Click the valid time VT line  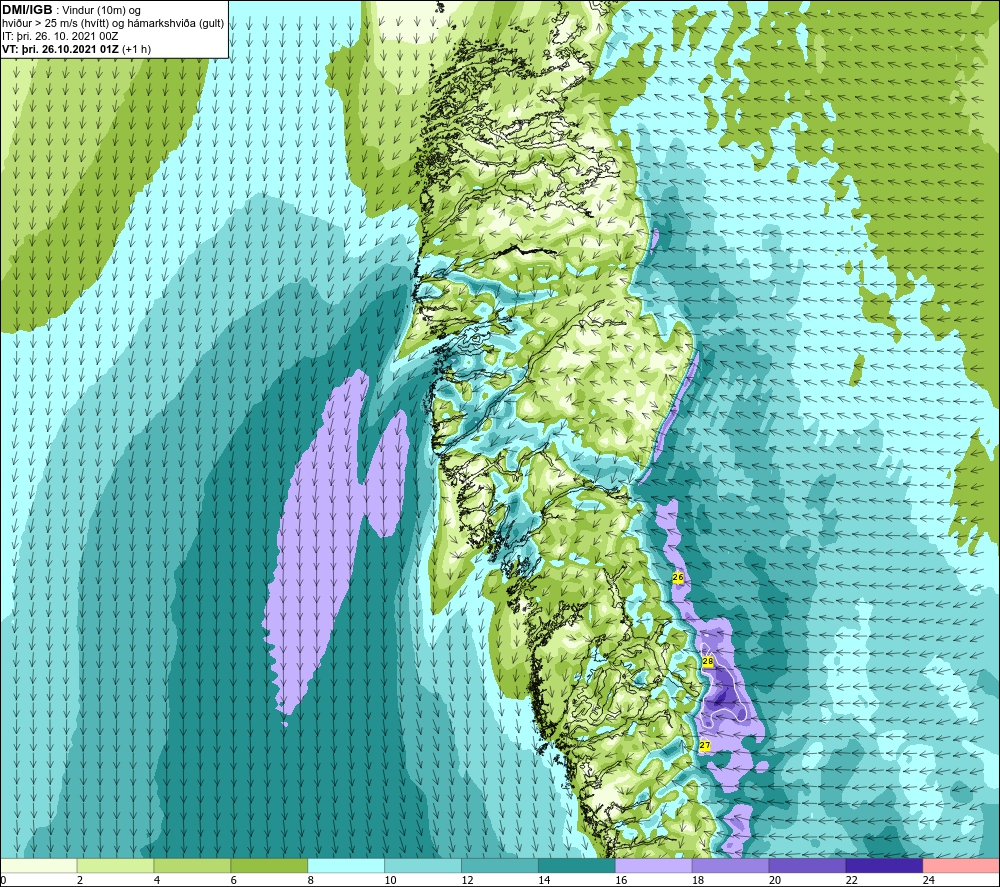pyautogui.click(x=77, y=49)
